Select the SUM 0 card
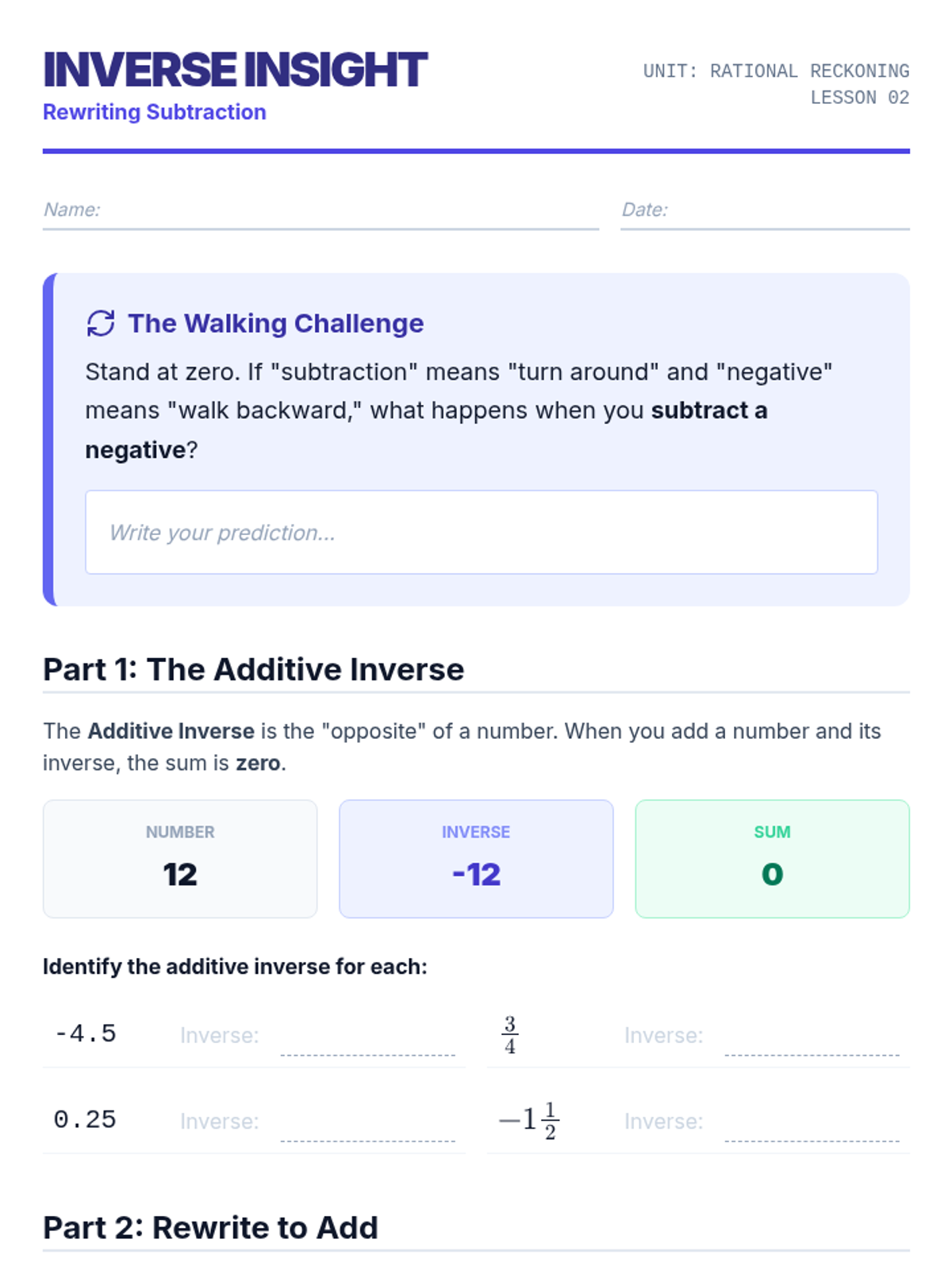 click(x=772, y=859)
